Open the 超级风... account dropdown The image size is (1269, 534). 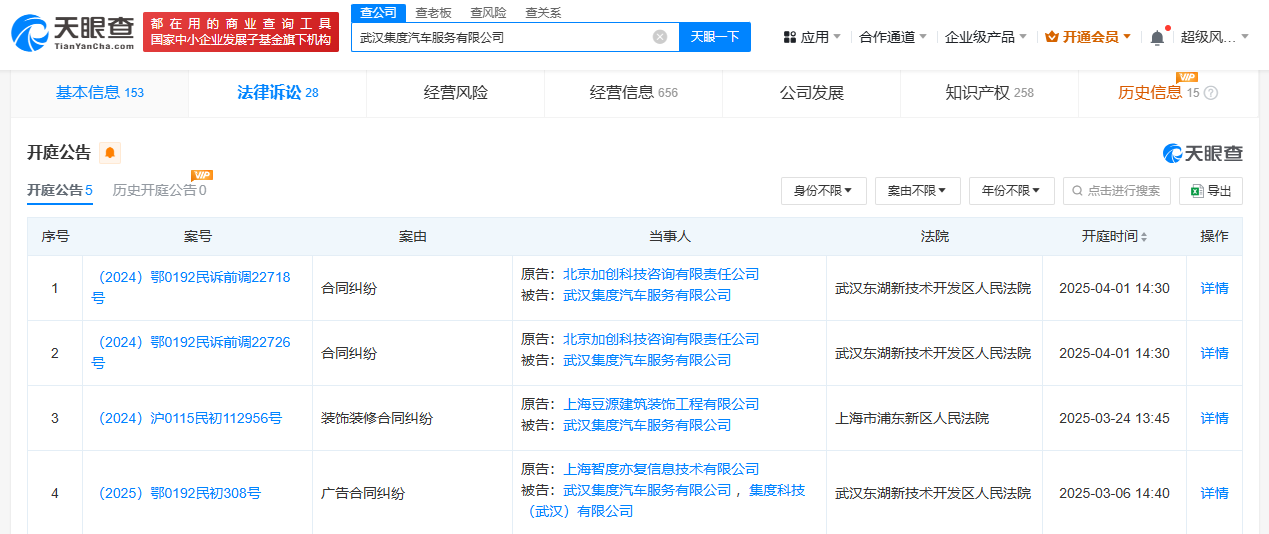1215,37
